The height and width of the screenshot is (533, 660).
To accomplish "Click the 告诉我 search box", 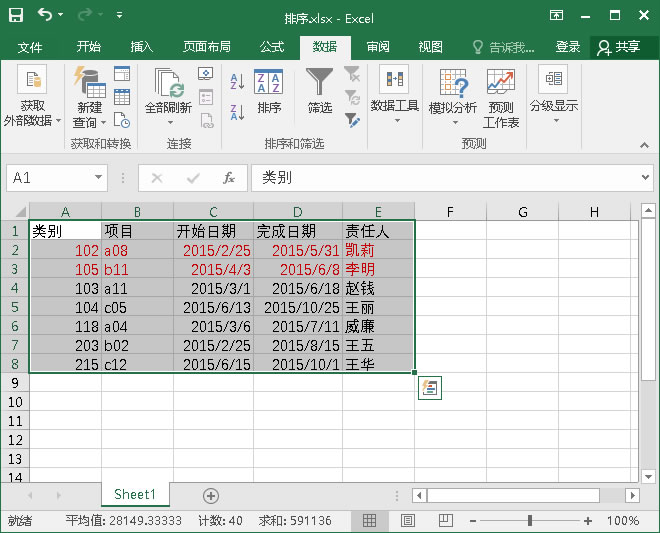I will pos(503,47).
